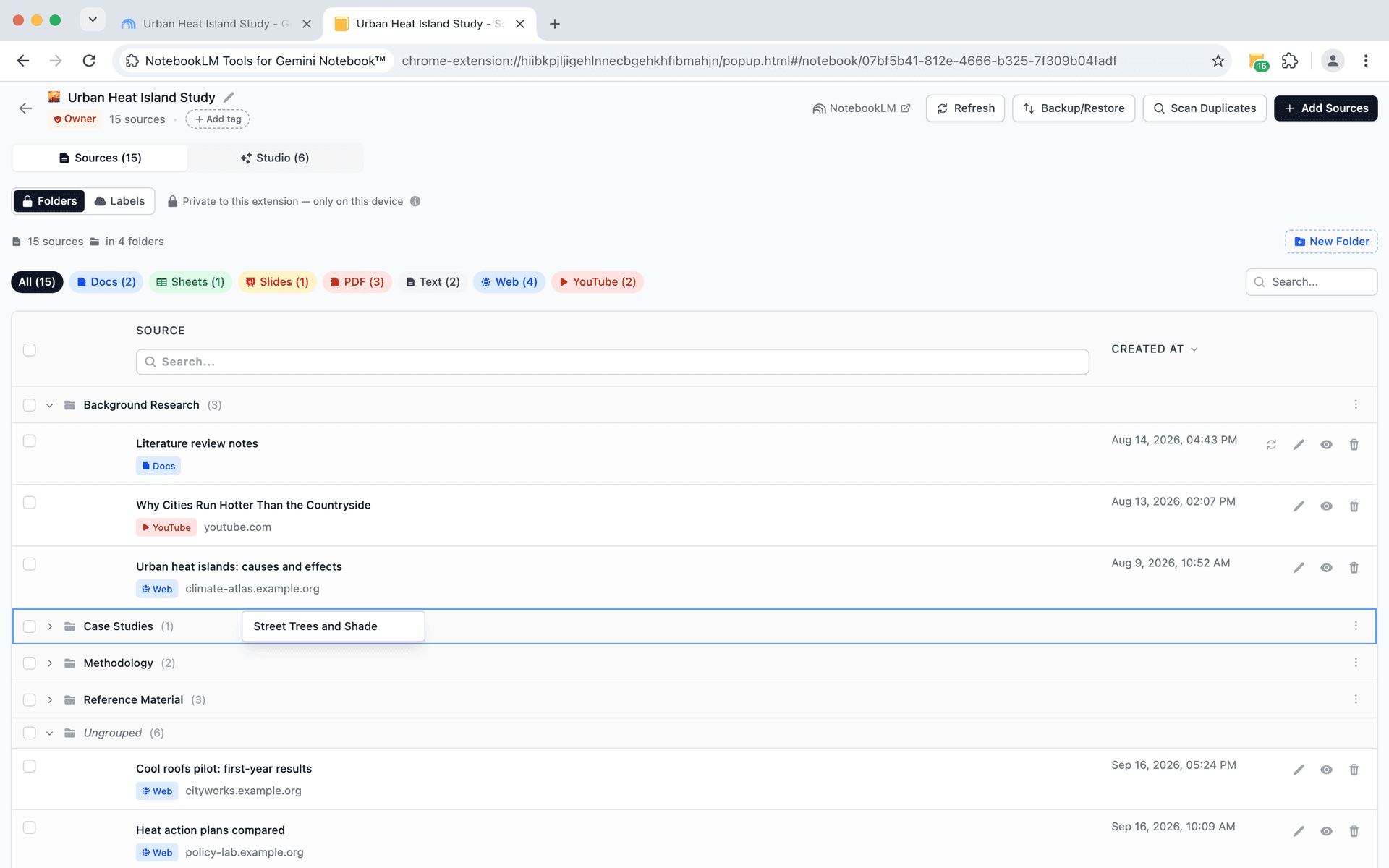Click the Add Sources button
Viewport: 1389px width, 868px height.
tap(1325, 109)
